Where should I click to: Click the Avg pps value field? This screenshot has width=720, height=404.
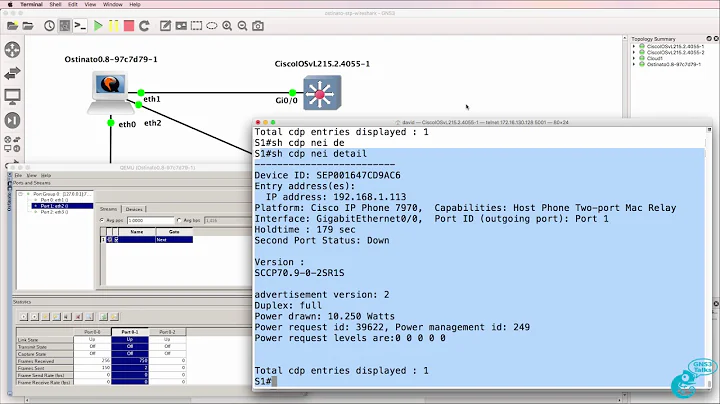(151, 220)
